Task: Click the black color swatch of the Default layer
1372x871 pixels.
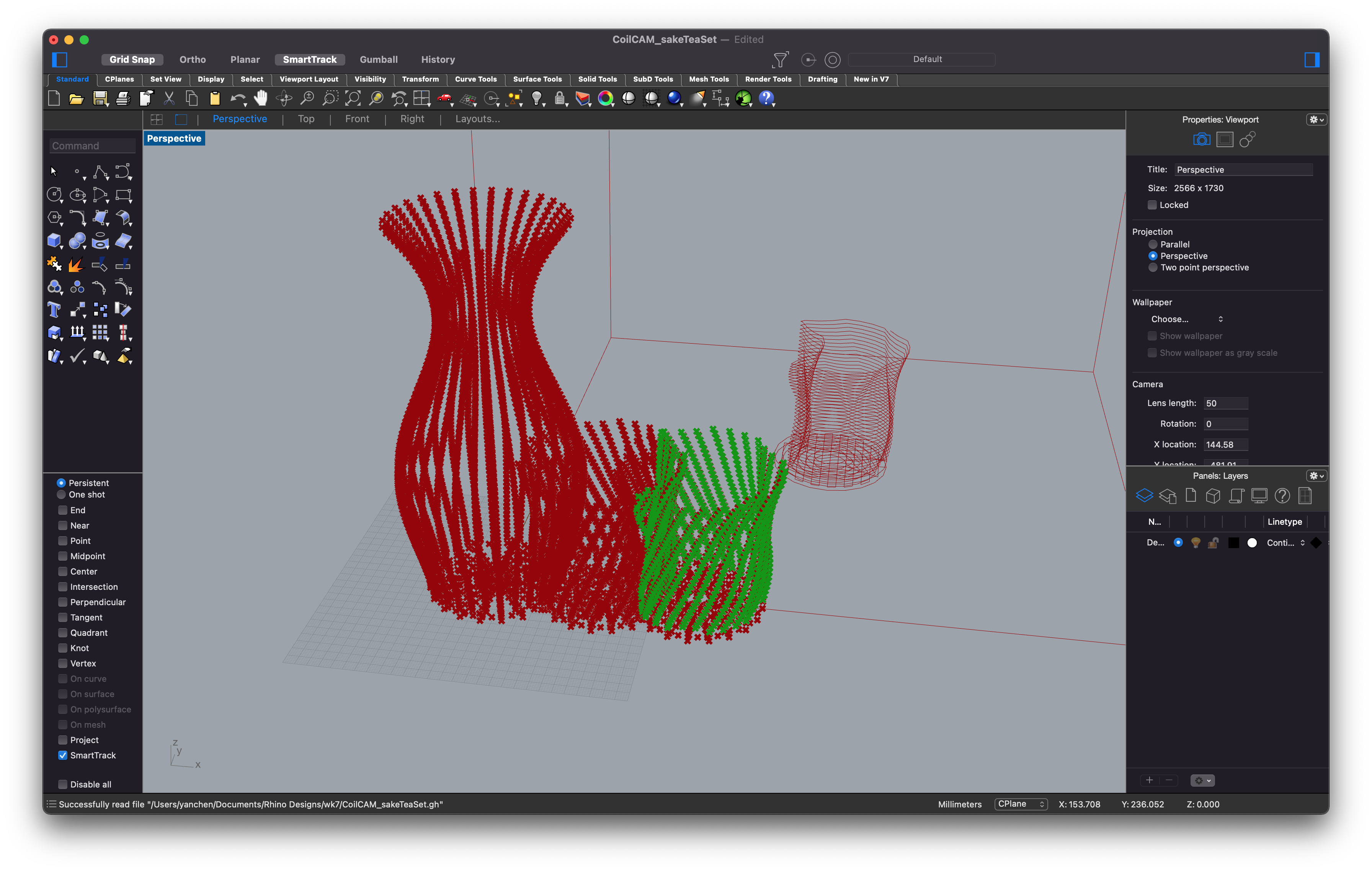Action: (x=1233, y=543)
